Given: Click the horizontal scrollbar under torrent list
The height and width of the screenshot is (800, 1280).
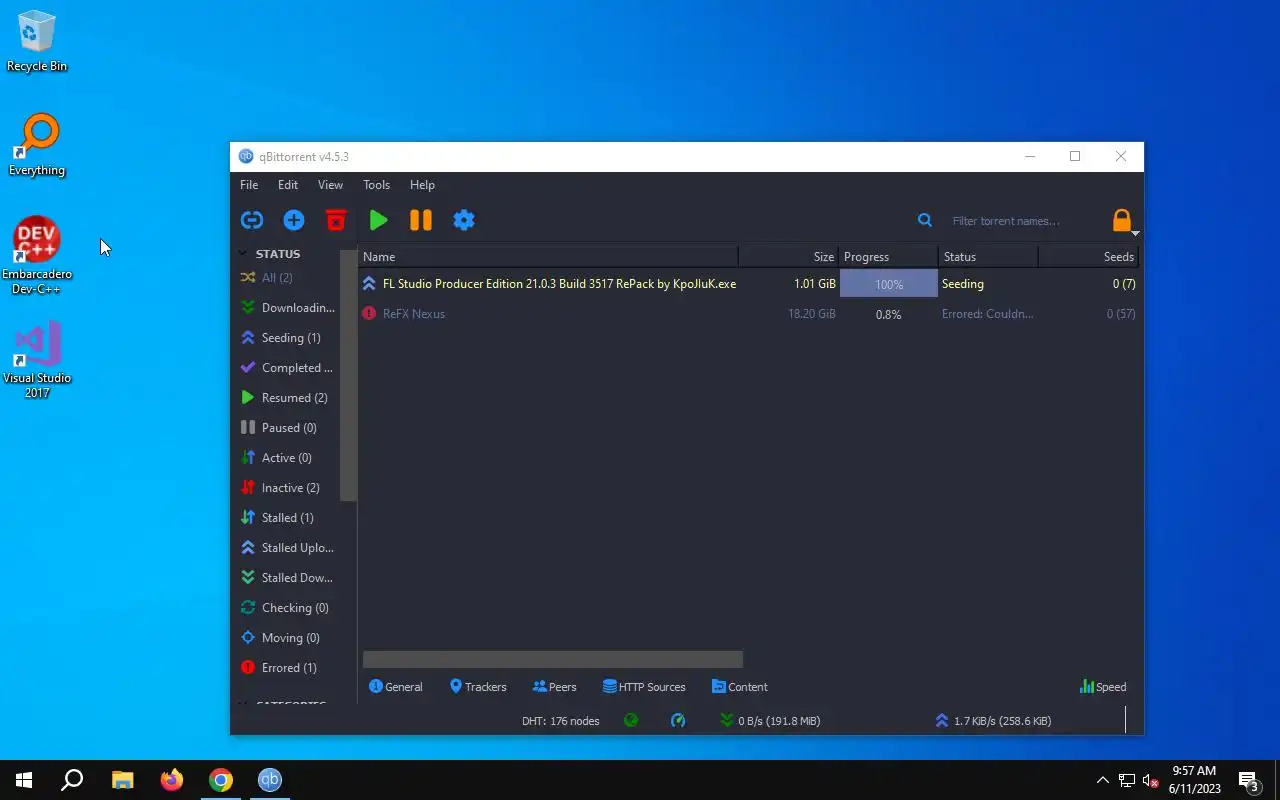Looking at the screenshot, I should [x=553, y=659].
